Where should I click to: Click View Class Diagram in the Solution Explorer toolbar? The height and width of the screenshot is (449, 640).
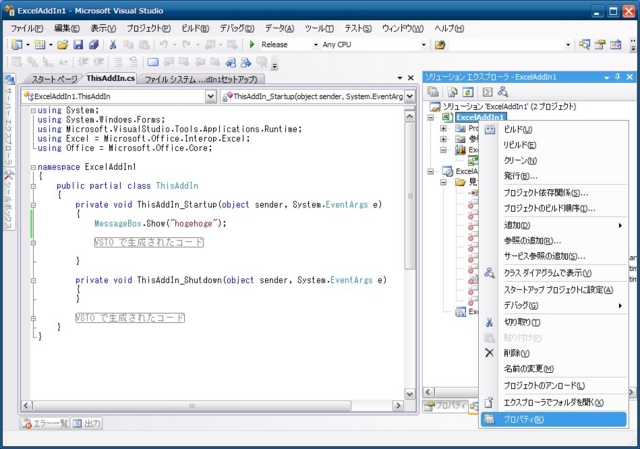[503, 92]
